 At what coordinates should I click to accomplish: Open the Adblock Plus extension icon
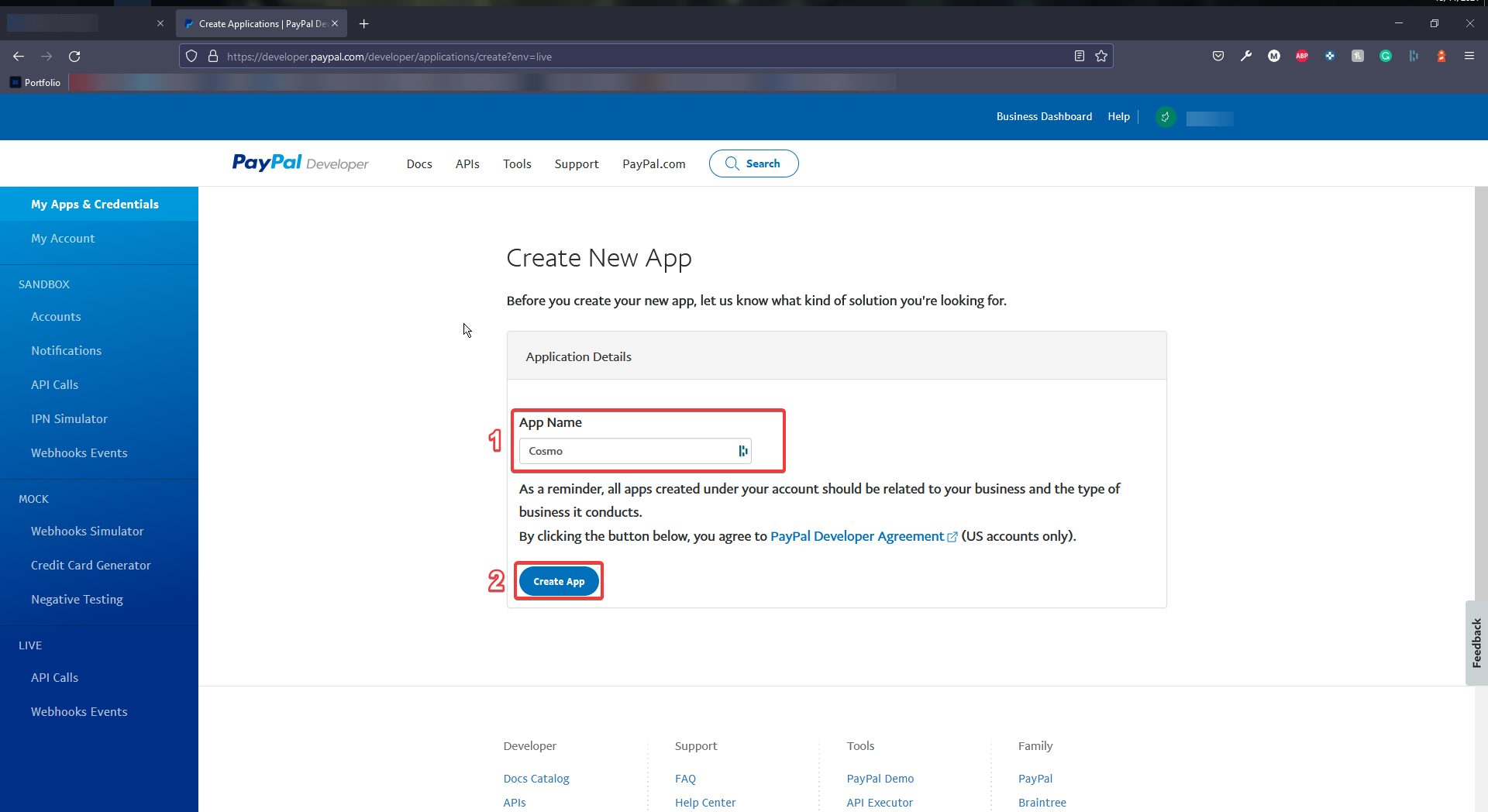click(1302, 56)
